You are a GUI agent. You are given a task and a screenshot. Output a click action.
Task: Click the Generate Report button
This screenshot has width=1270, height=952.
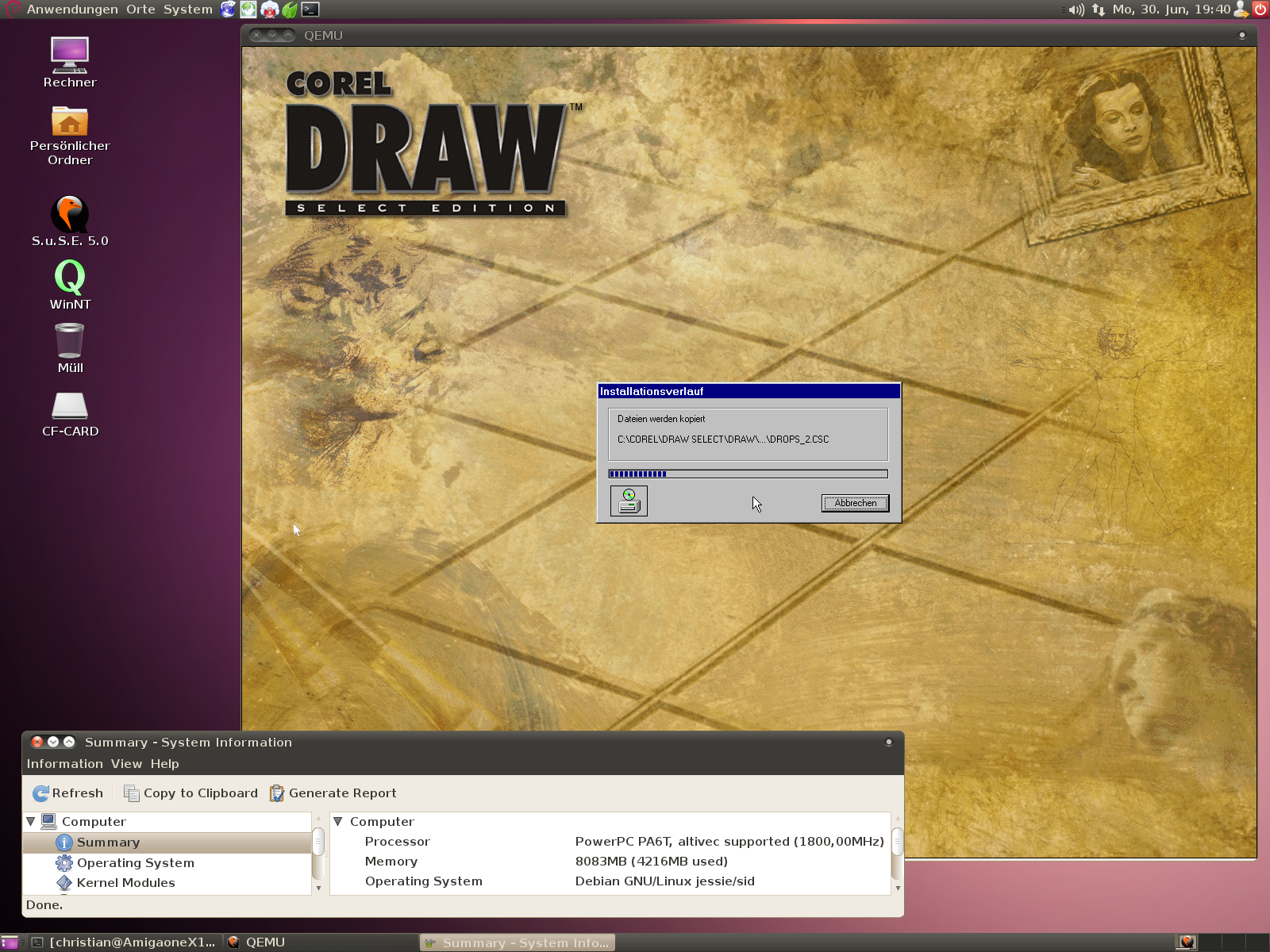333,793
